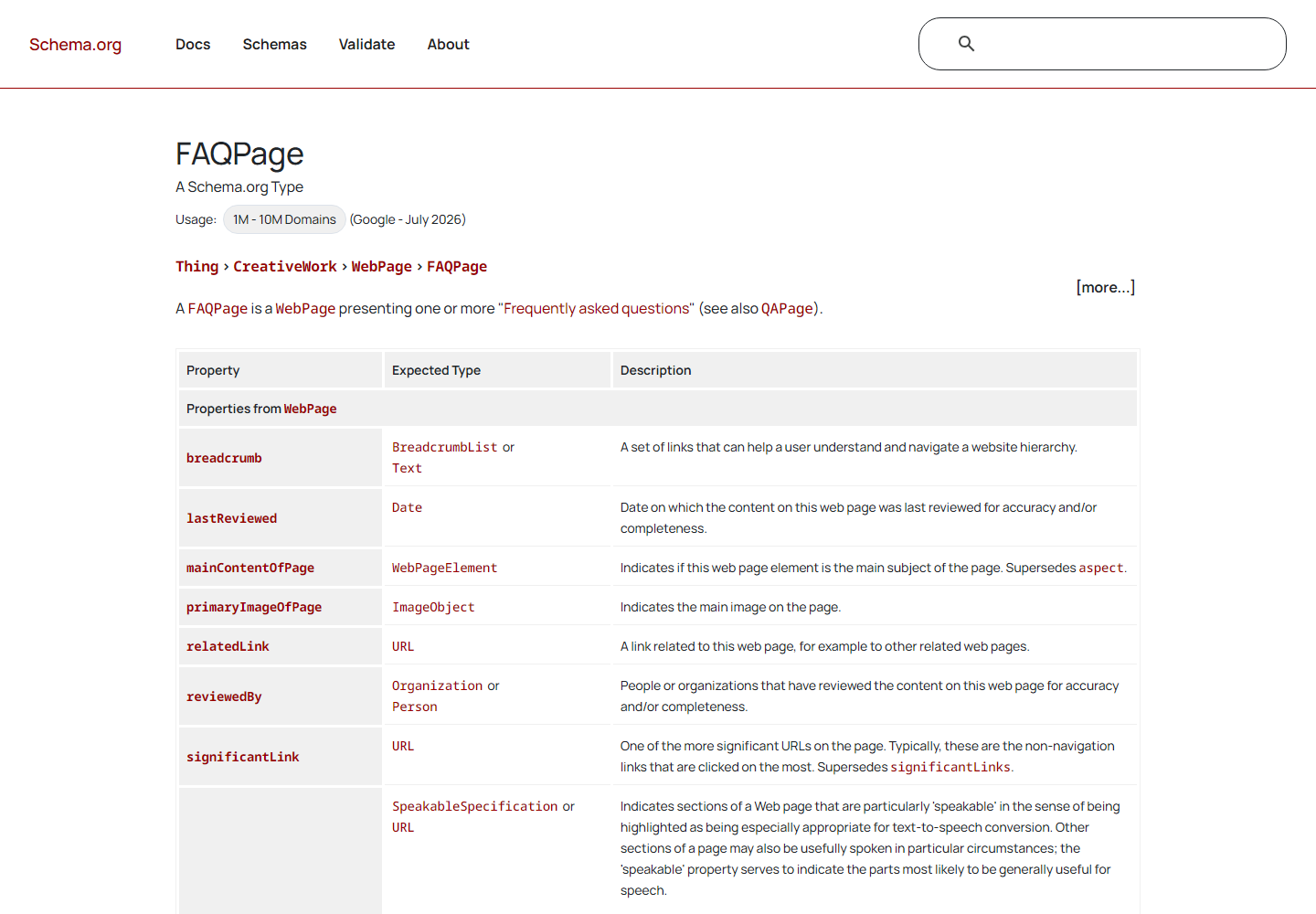
Task: Click the relatedLink description text
Action: pos(824,646)
